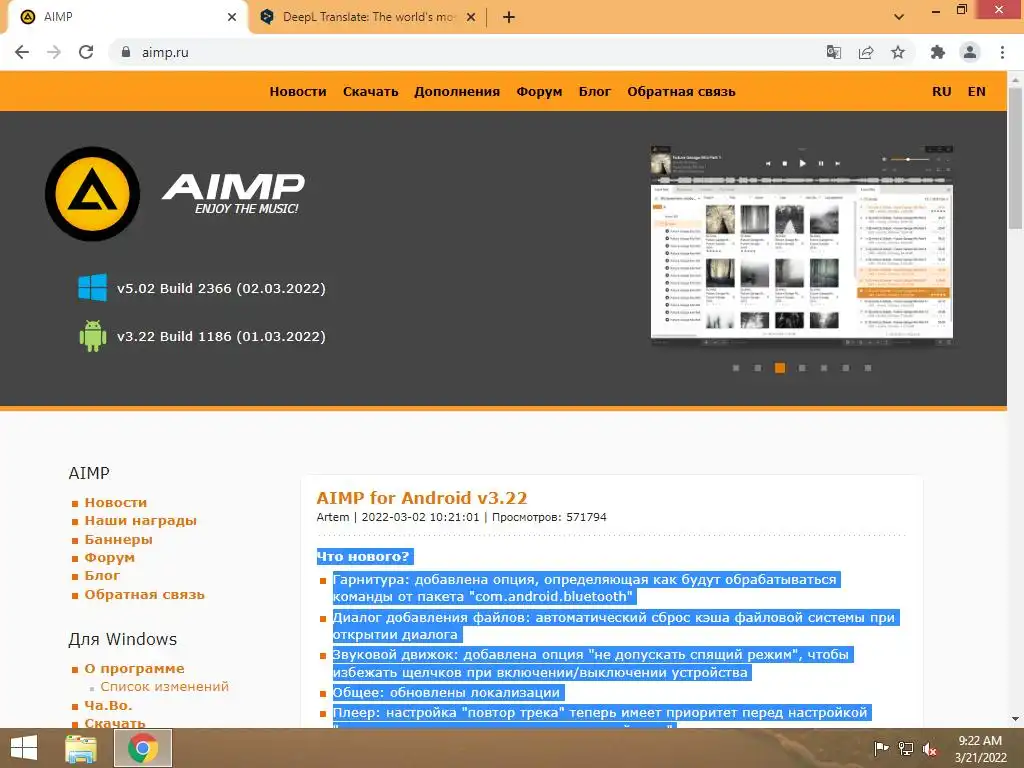
Task: Click the page vertical scrollbar thumb
Action: click(x=1015, y=157)
